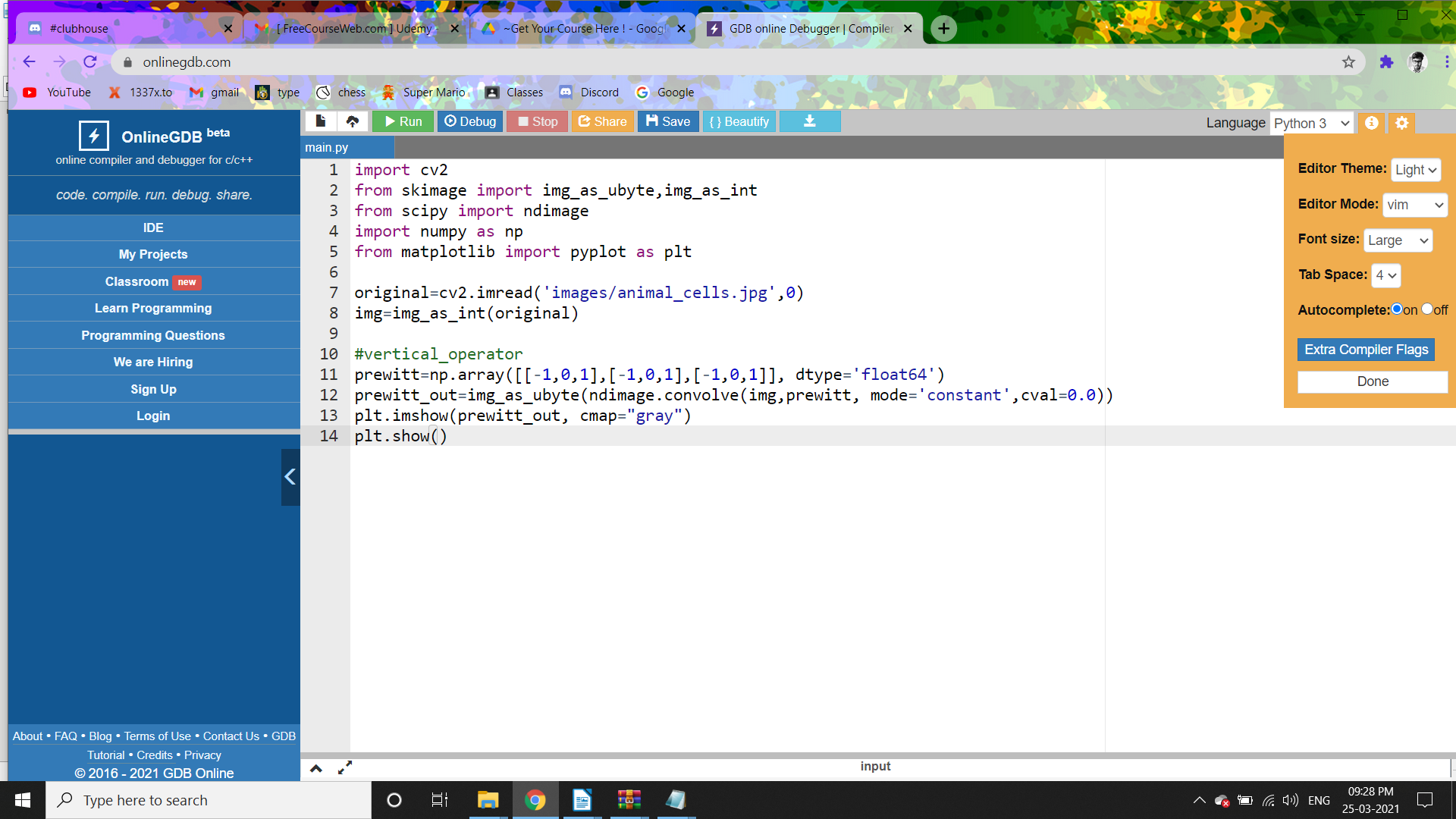Expand console with the fullscreen arrows icon
Viewport: 1456px width, 819px height.
[345, 768]
